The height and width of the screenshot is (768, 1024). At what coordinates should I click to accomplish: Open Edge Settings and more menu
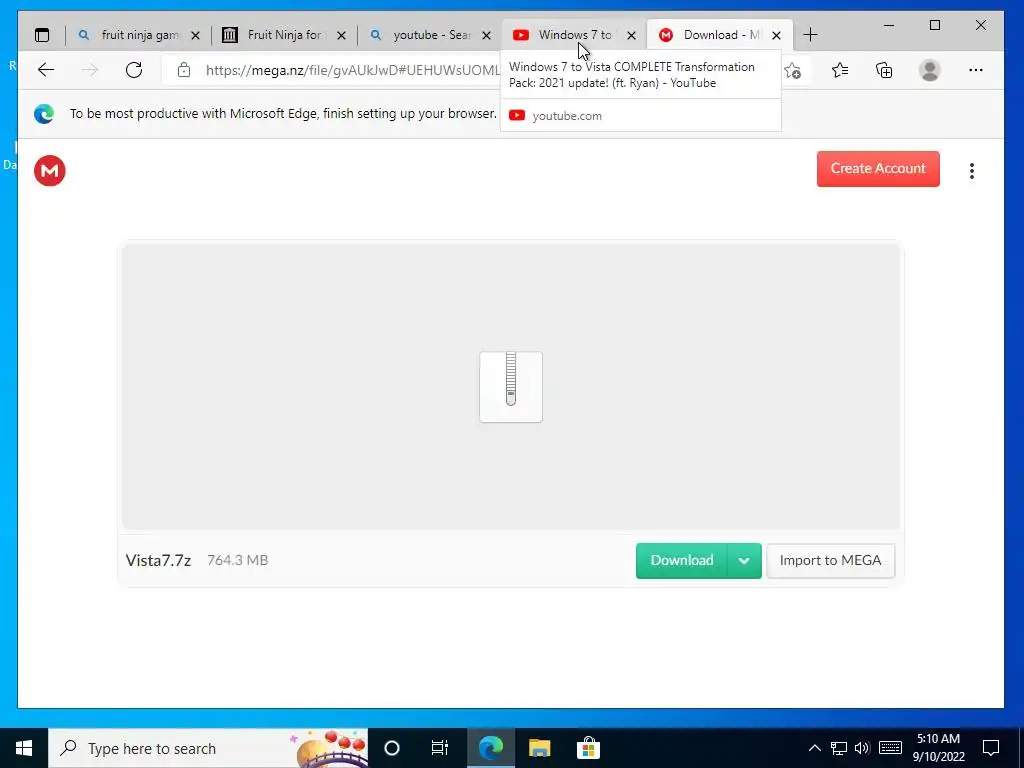976,70
